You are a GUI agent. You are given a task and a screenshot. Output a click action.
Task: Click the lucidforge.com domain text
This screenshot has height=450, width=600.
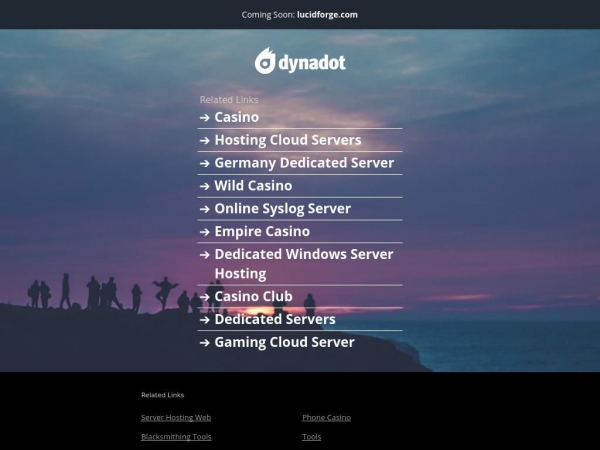(327, 15)
